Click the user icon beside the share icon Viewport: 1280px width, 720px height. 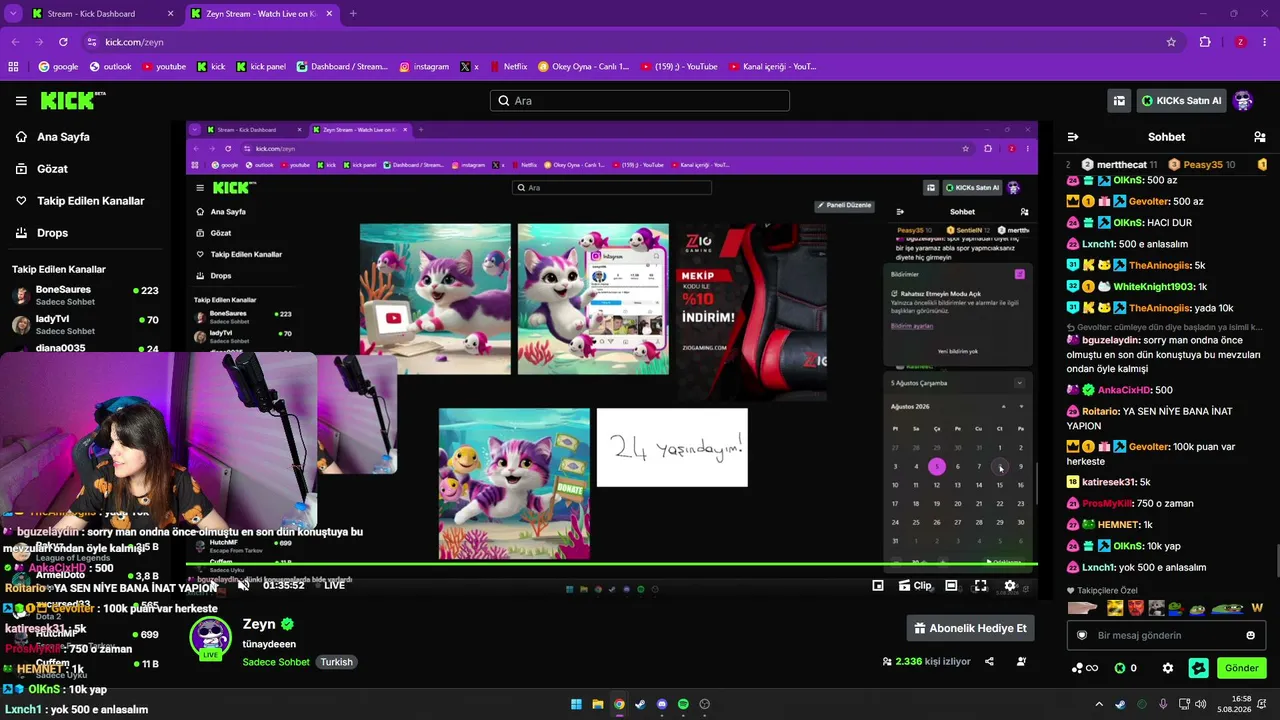[x=1021, y=662]
